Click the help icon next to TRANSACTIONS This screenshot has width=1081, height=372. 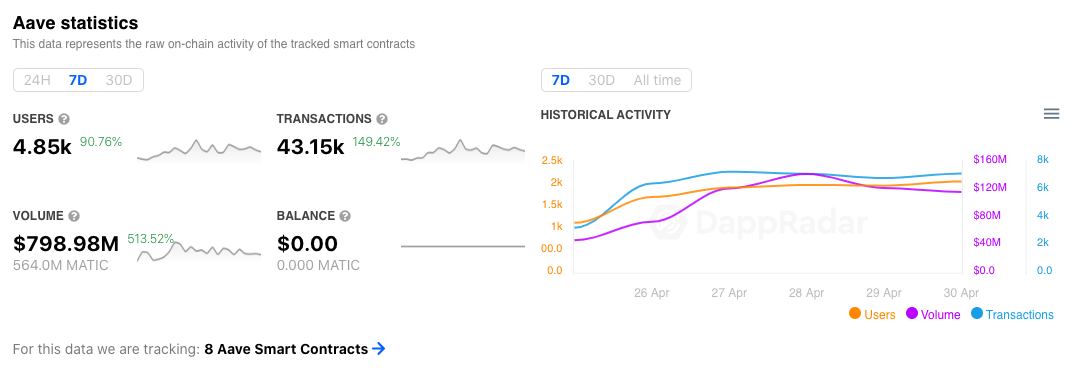pos(382,119)
